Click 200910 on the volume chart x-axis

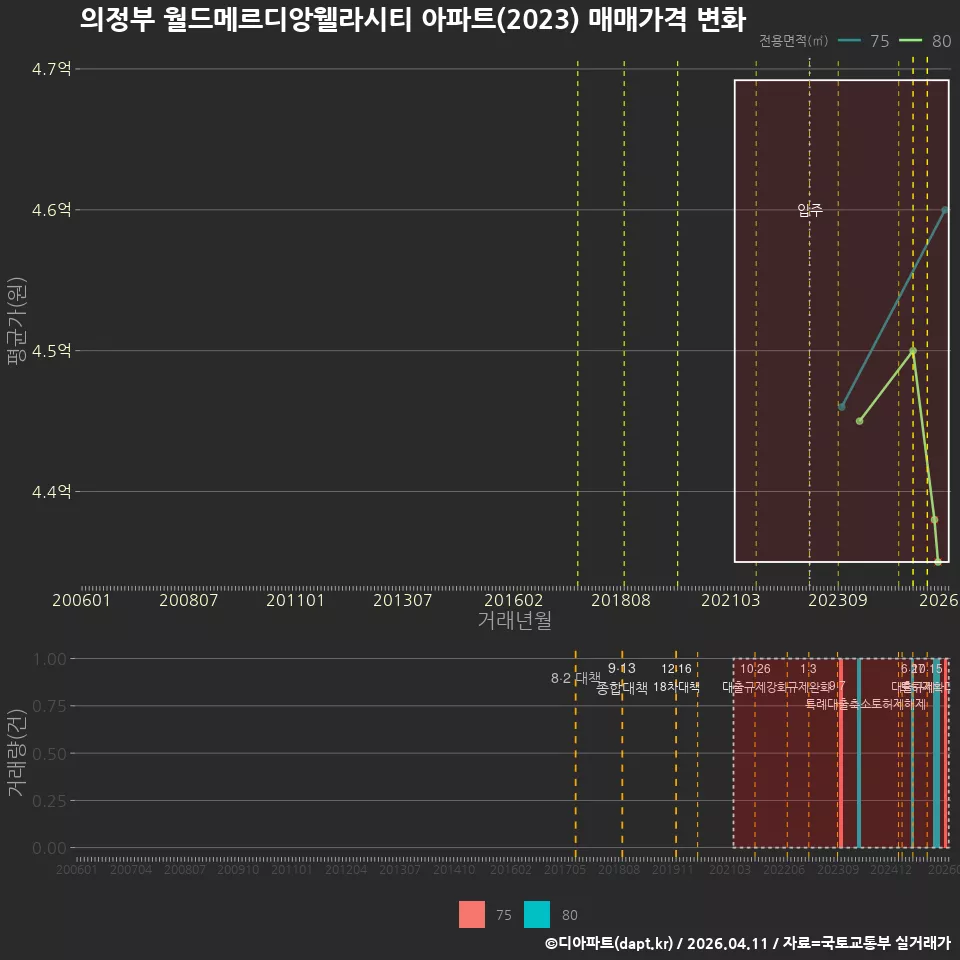[x=238, y=869]
